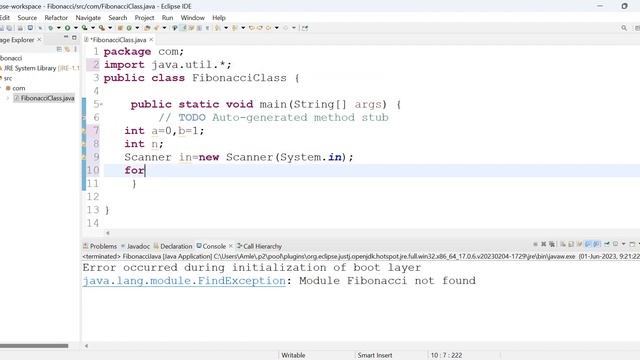The height and width of the screenshot is (360, 640).
Task: Click the Pin Console icon
Action: tap(607, 244)
